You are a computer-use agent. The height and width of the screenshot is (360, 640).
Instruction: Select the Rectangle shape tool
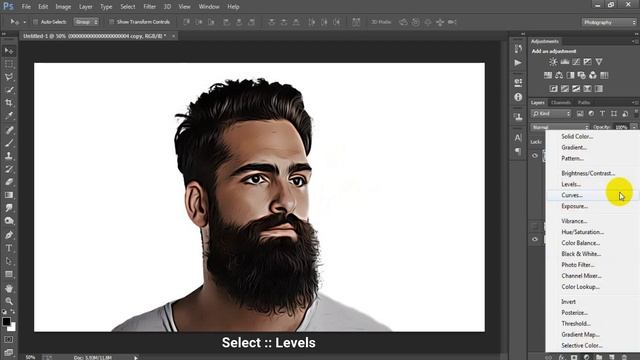pos(9,274)
